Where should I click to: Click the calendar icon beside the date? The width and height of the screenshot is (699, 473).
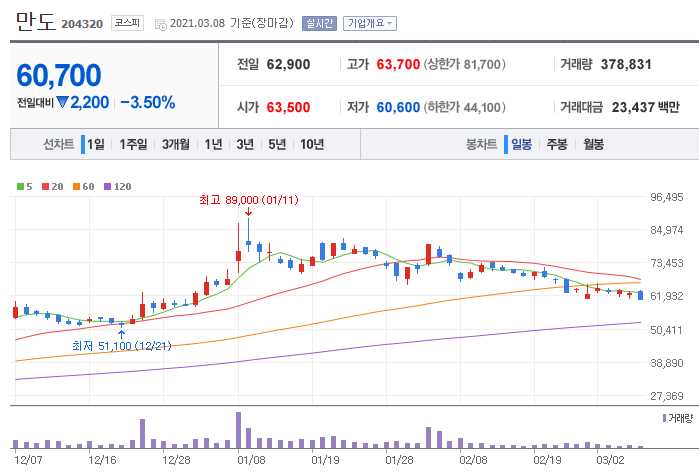(160, 24)
